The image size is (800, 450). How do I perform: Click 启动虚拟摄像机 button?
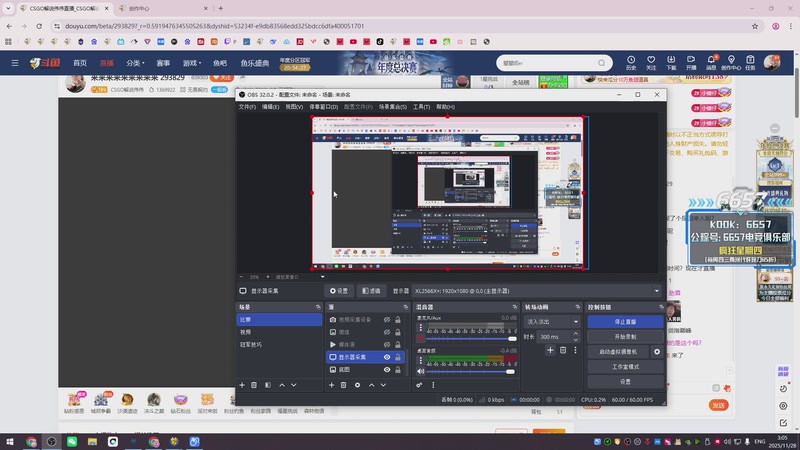618,352
